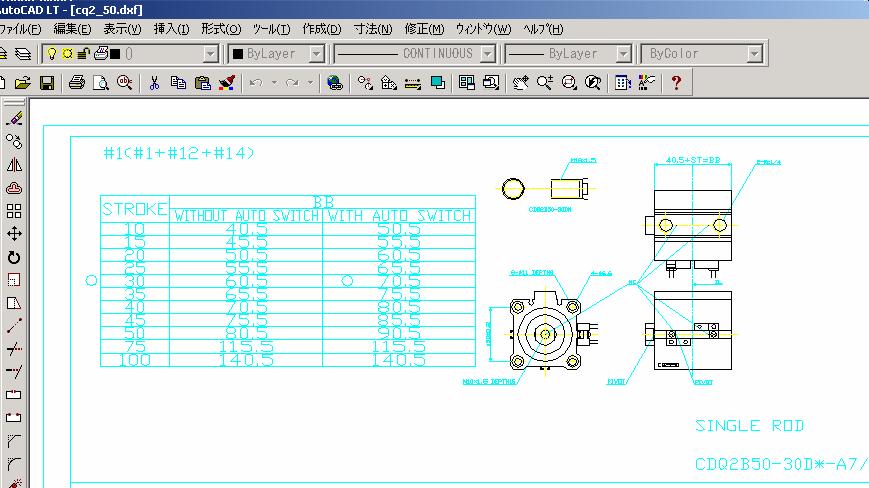The height and width of the screenshot is (488, 869).
Task: Open the CONTINUOUS linetype dropdown
Action: pos(487,54)
